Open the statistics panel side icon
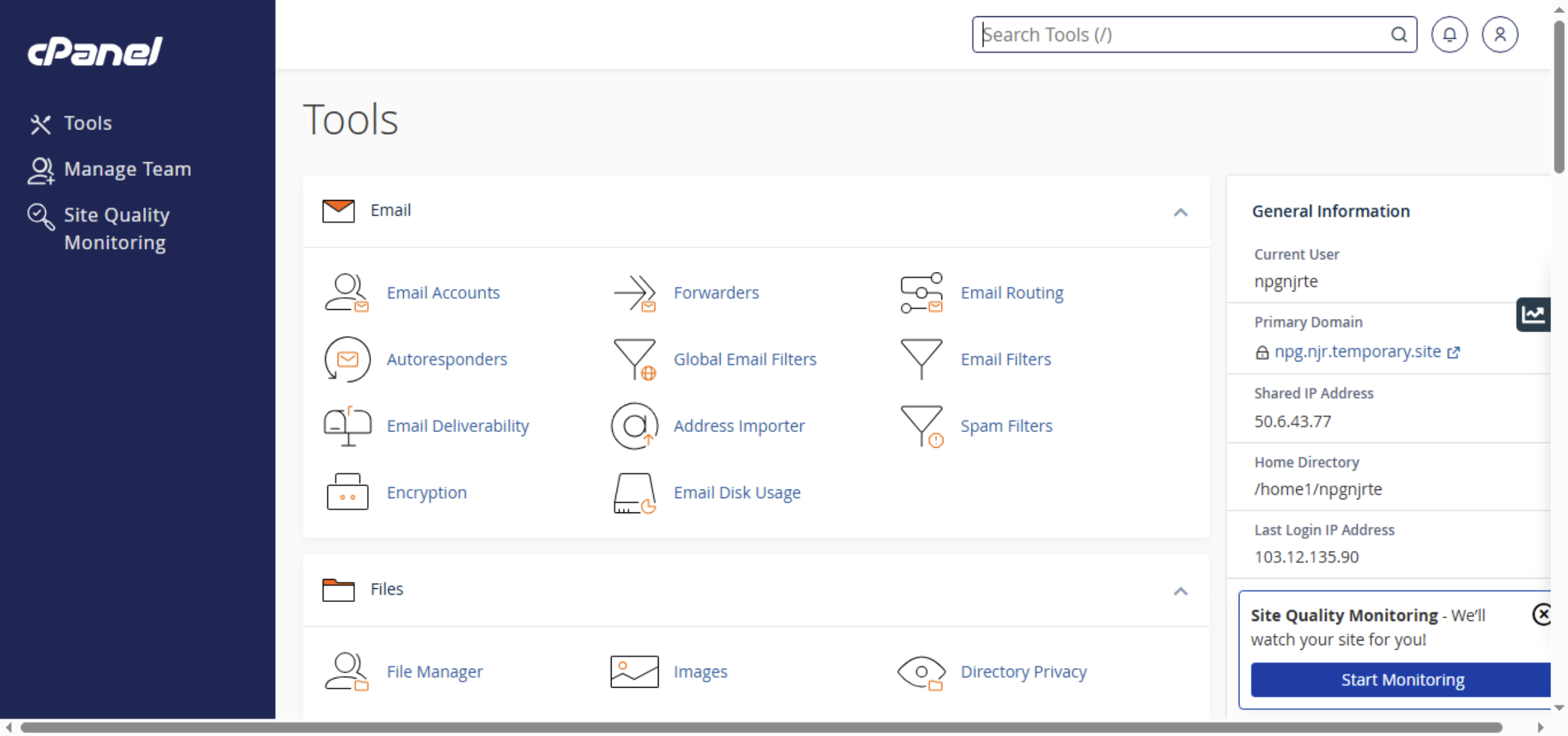Viewport: 1568px width, 736px height. [1534, 314]
